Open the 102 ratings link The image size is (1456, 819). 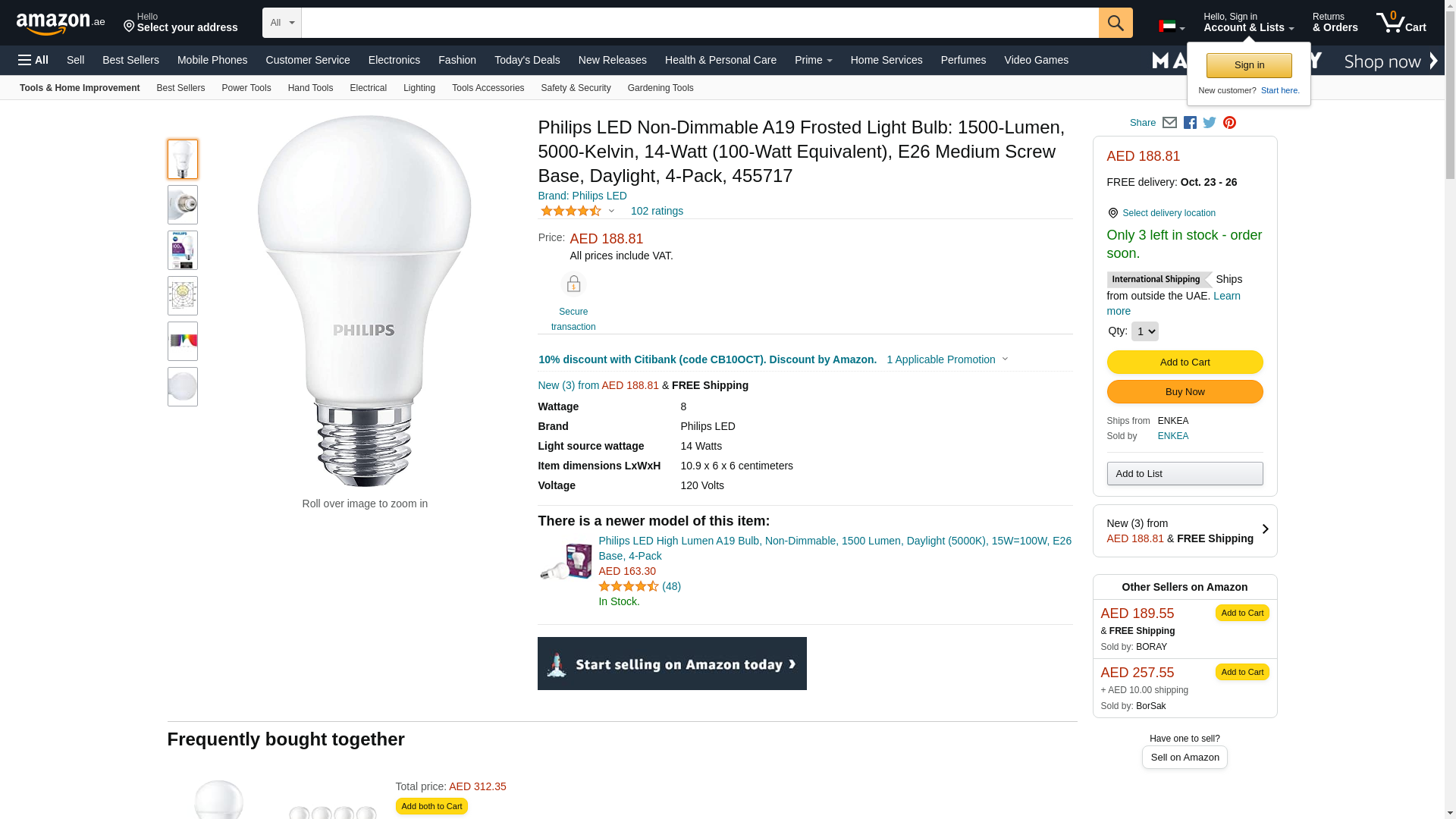coord(657,211)
